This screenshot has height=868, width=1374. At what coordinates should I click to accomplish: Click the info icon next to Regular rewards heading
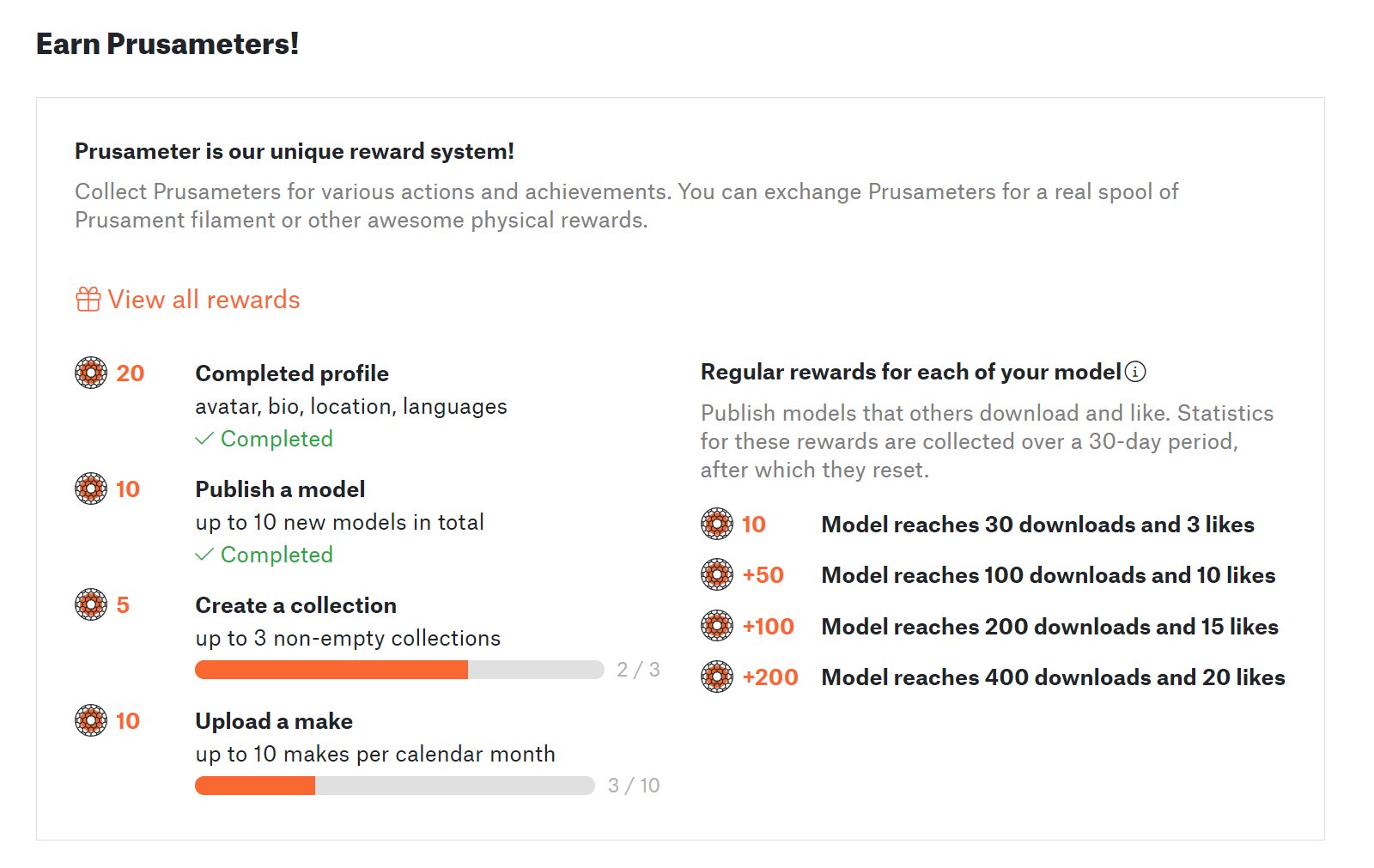click(1135, 372)
